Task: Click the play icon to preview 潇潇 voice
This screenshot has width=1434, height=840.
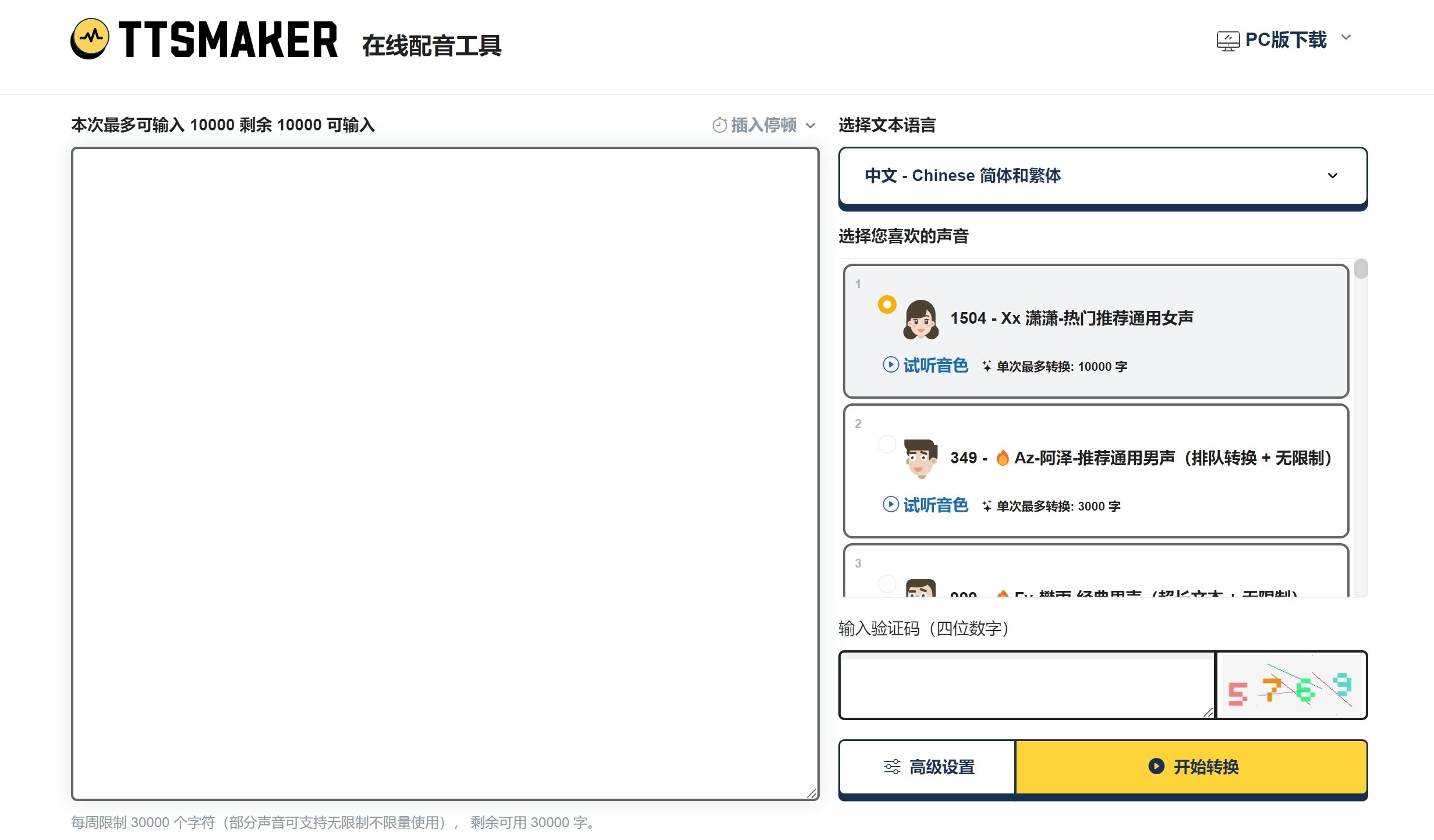Action: [890, 366]
